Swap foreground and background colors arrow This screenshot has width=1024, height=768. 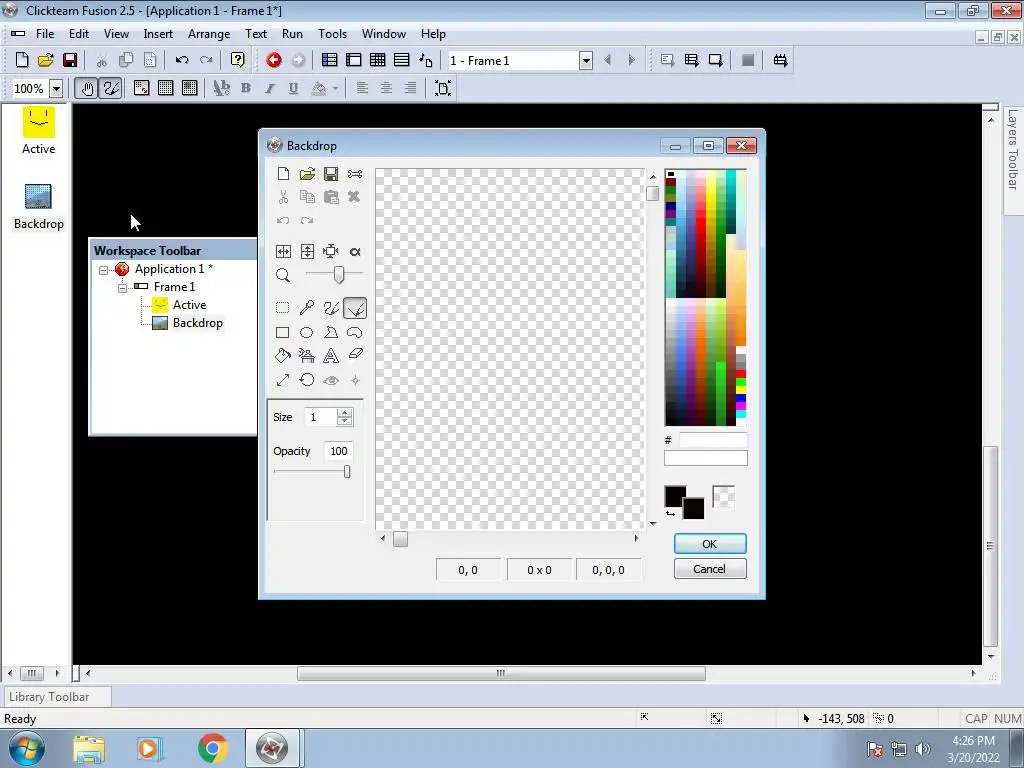[670, 514]
